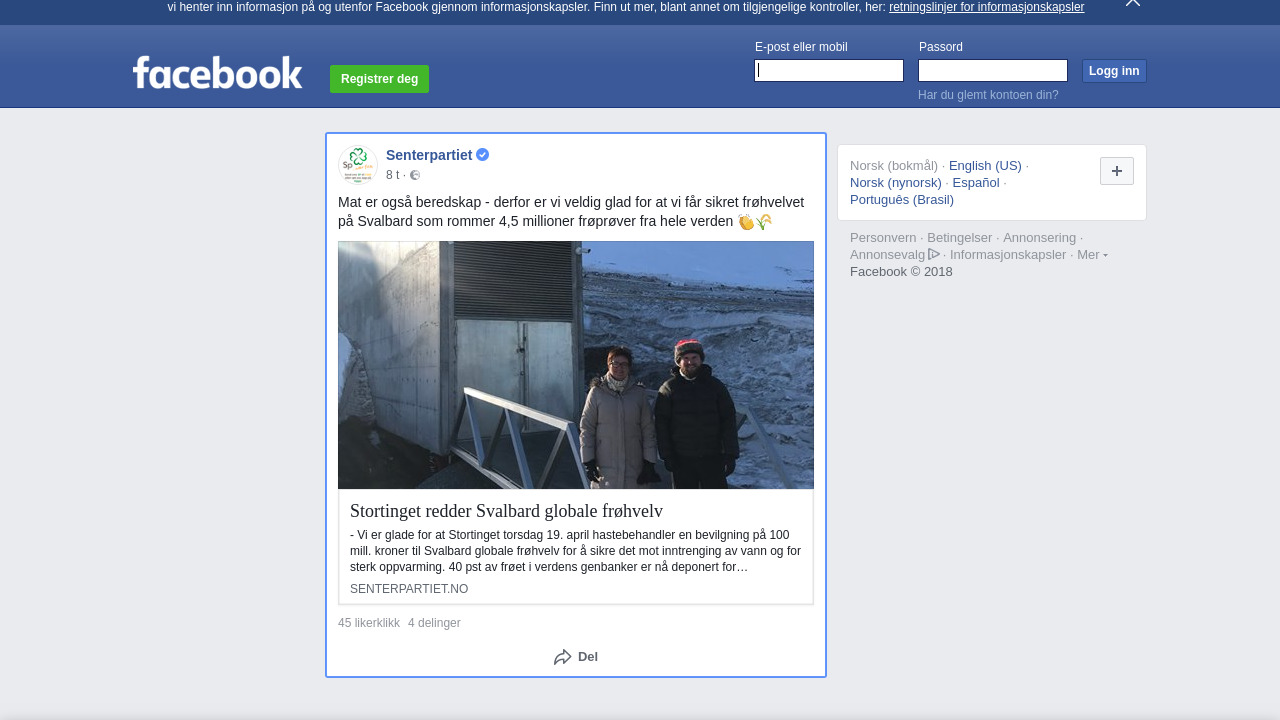Click the Facebook logo

pos(217,72)
